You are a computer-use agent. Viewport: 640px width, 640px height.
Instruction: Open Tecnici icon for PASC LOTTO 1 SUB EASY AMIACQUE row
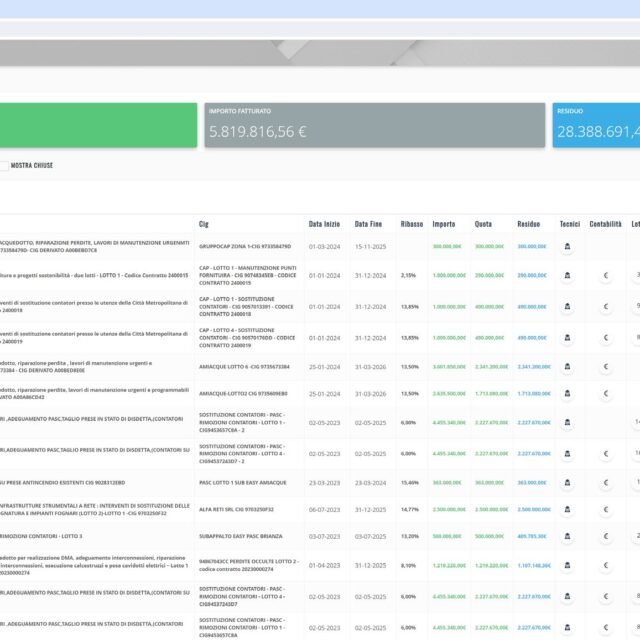click(x=567, y=482)
